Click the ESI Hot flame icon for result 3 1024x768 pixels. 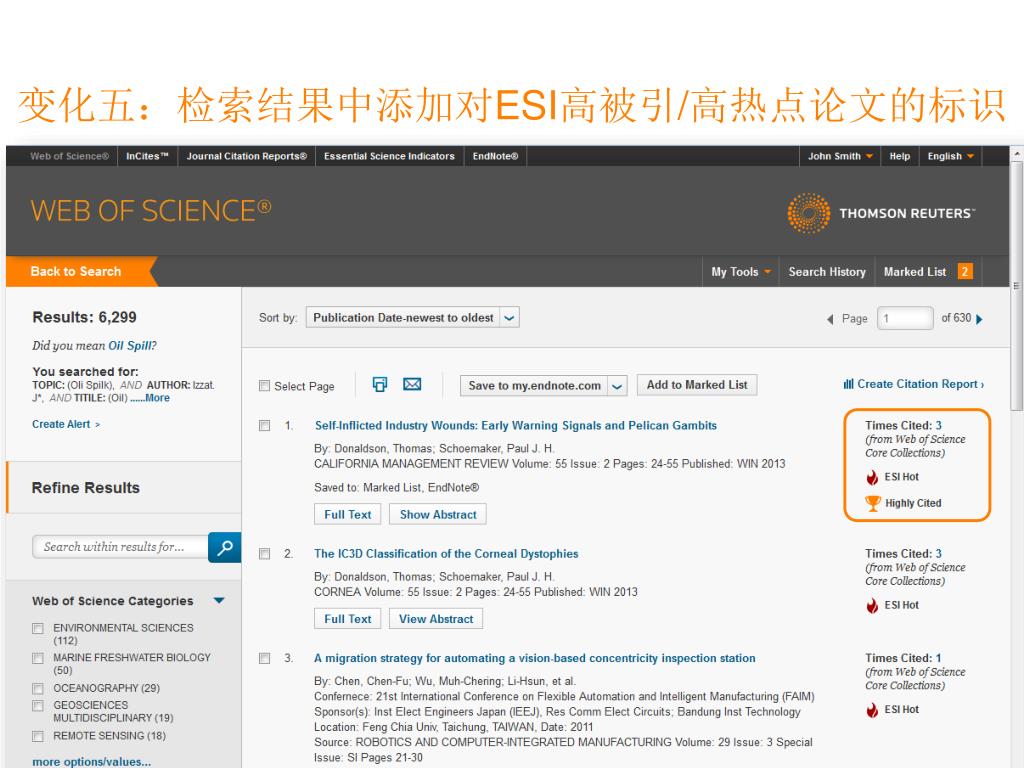872,710
